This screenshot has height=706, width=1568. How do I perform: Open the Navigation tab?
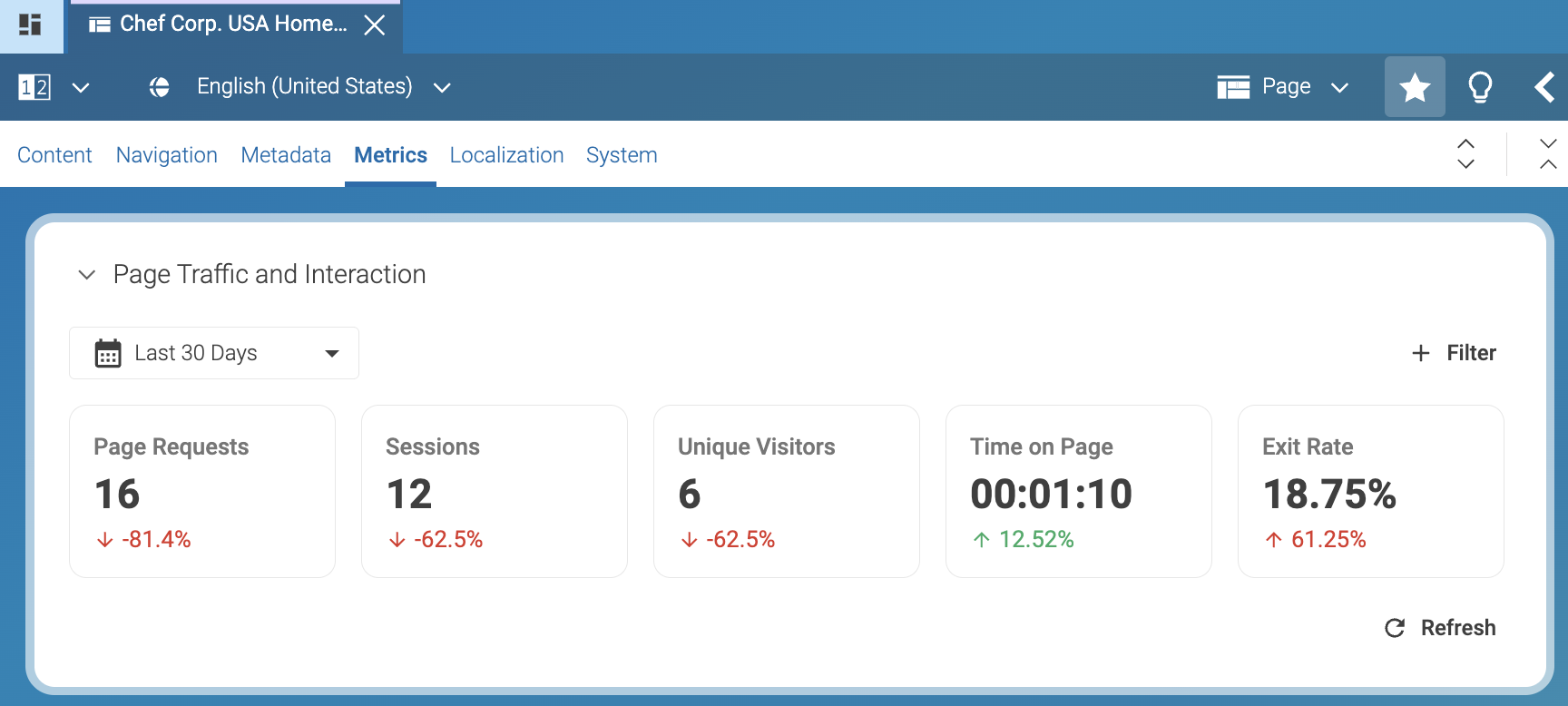coord(167,155)
